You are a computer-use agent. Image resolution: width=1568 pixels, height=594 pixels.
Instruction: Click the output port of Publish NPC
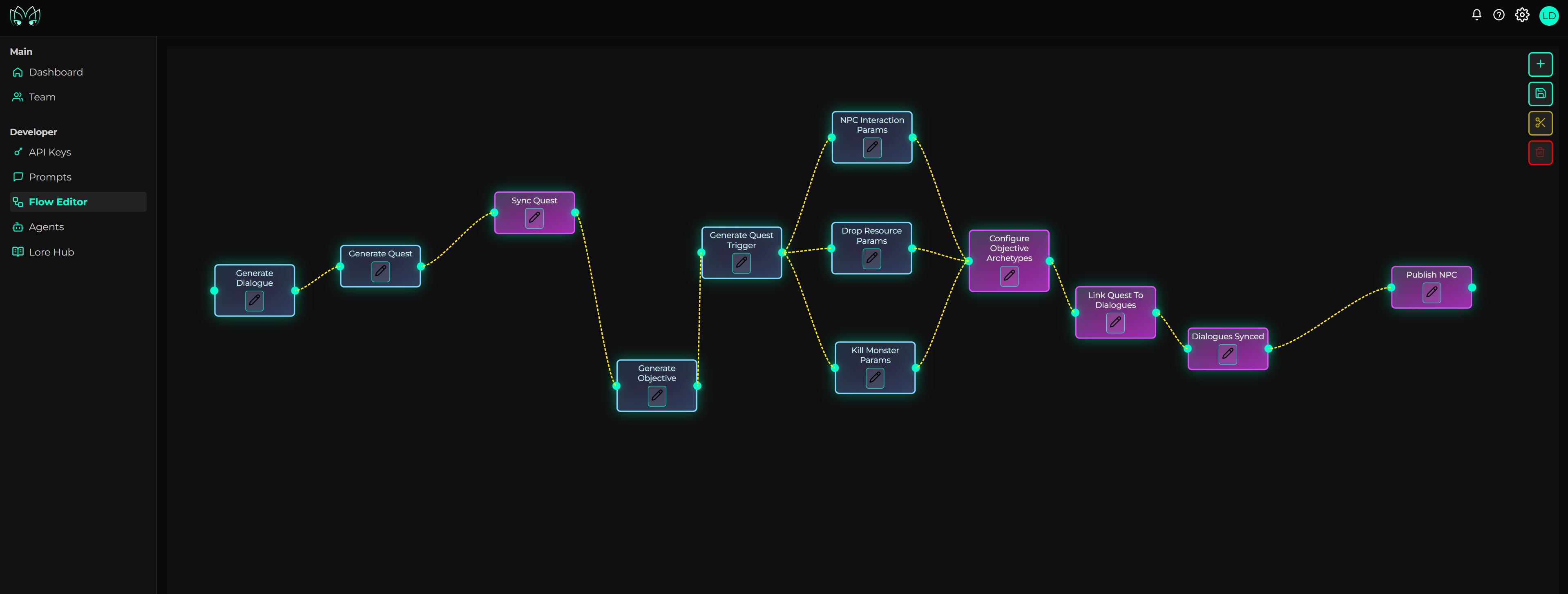[1472, 287]
